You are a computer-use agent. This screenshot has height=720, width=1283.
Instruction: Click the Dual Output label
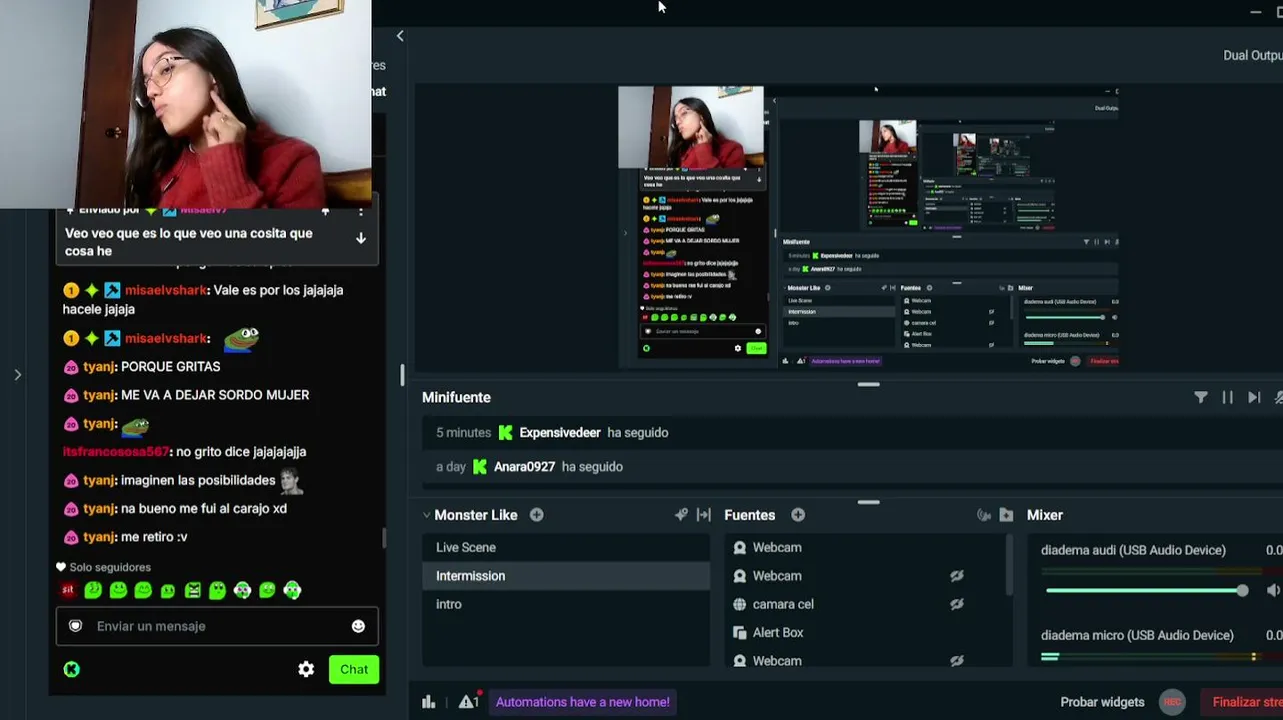(x=1252, y=56)
